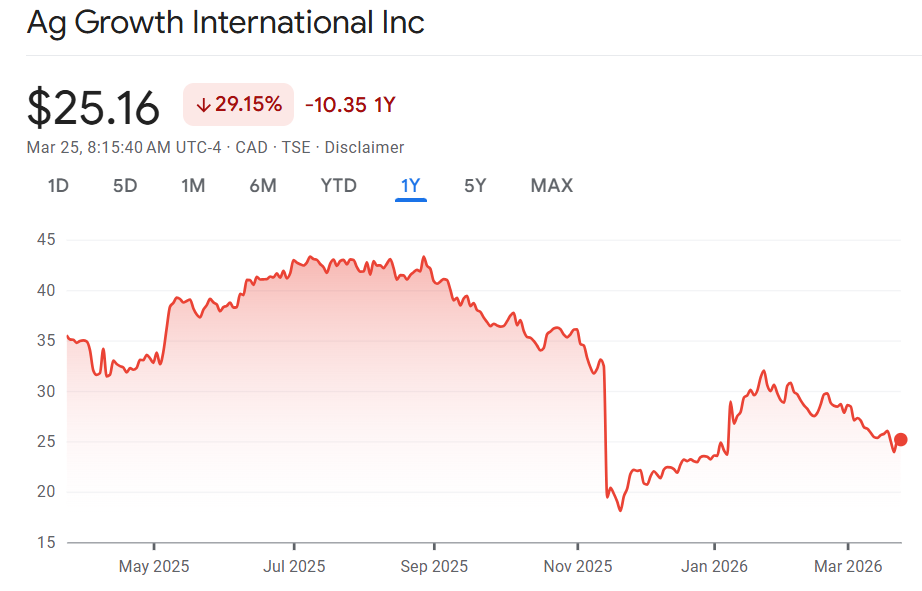
Task: Open the 6M range tab
Action: (263, 185)
